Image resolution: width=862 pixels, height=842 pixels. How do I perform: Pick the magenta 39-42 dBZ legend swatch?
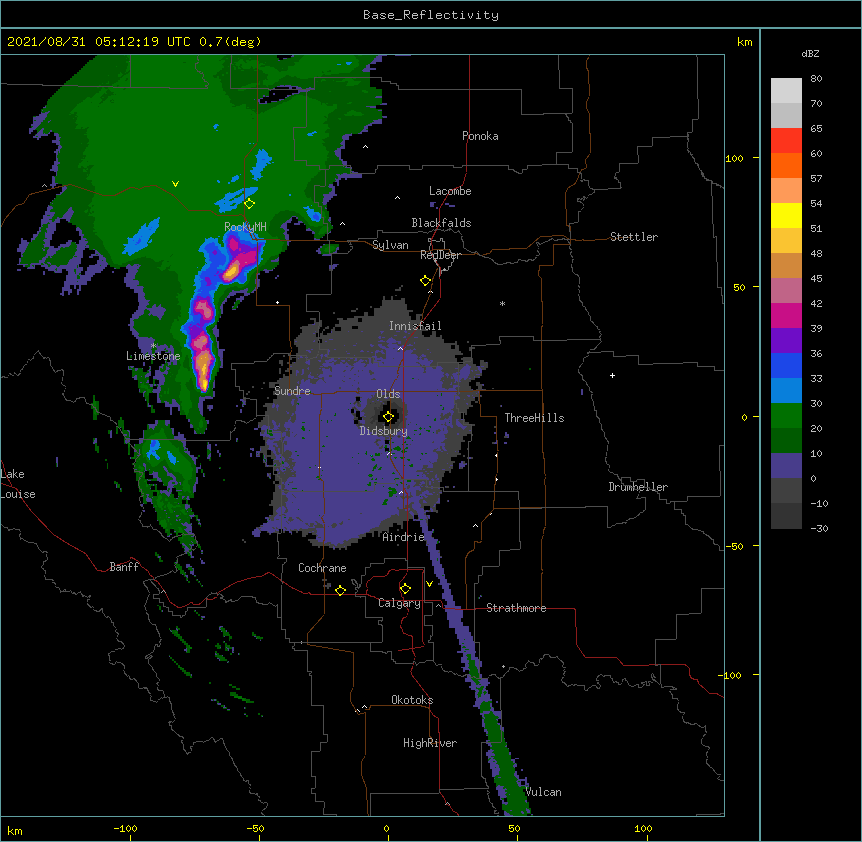click(x=786, y=315)
